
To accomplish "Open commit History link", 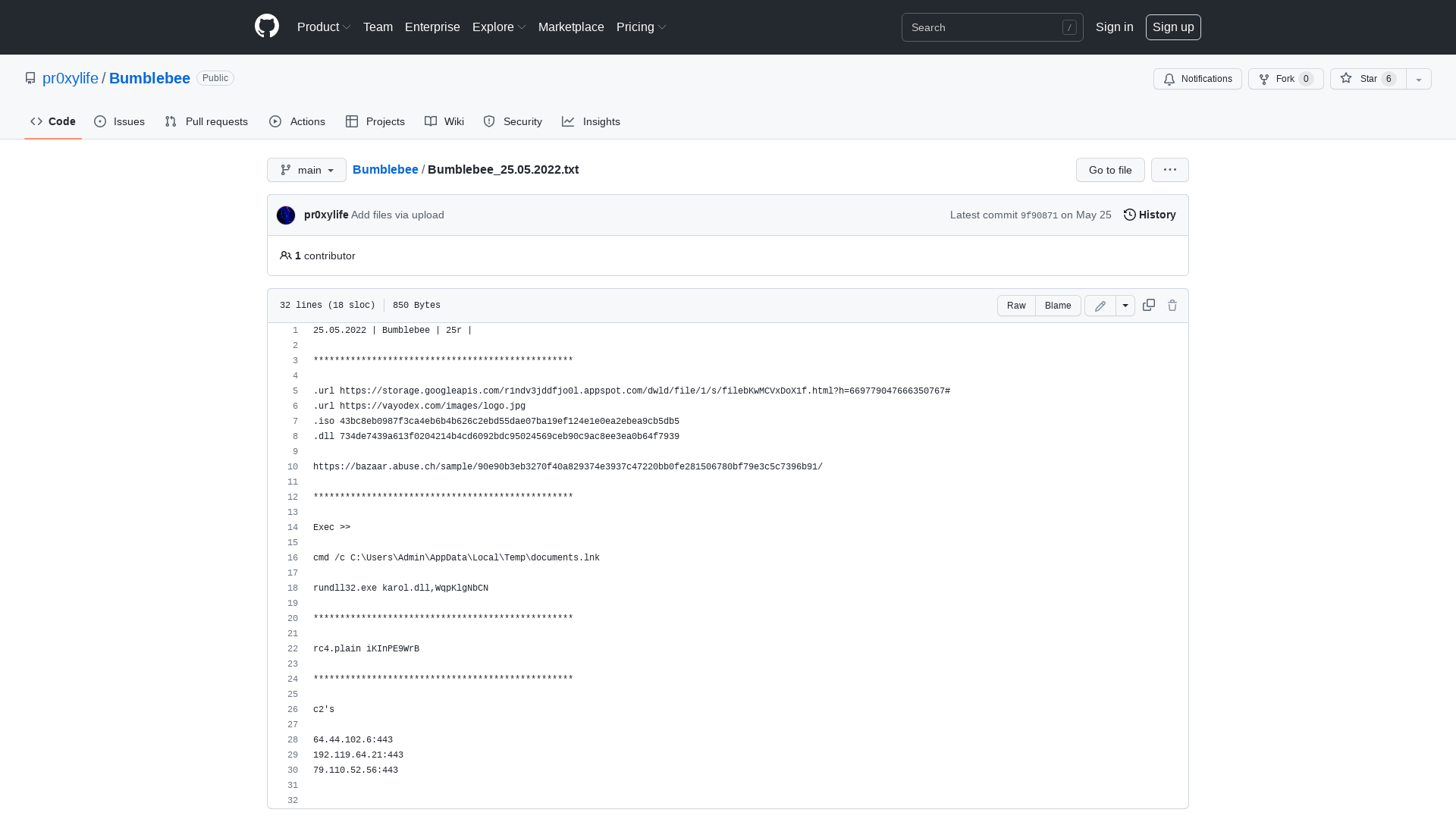I will coord(1150,215).
